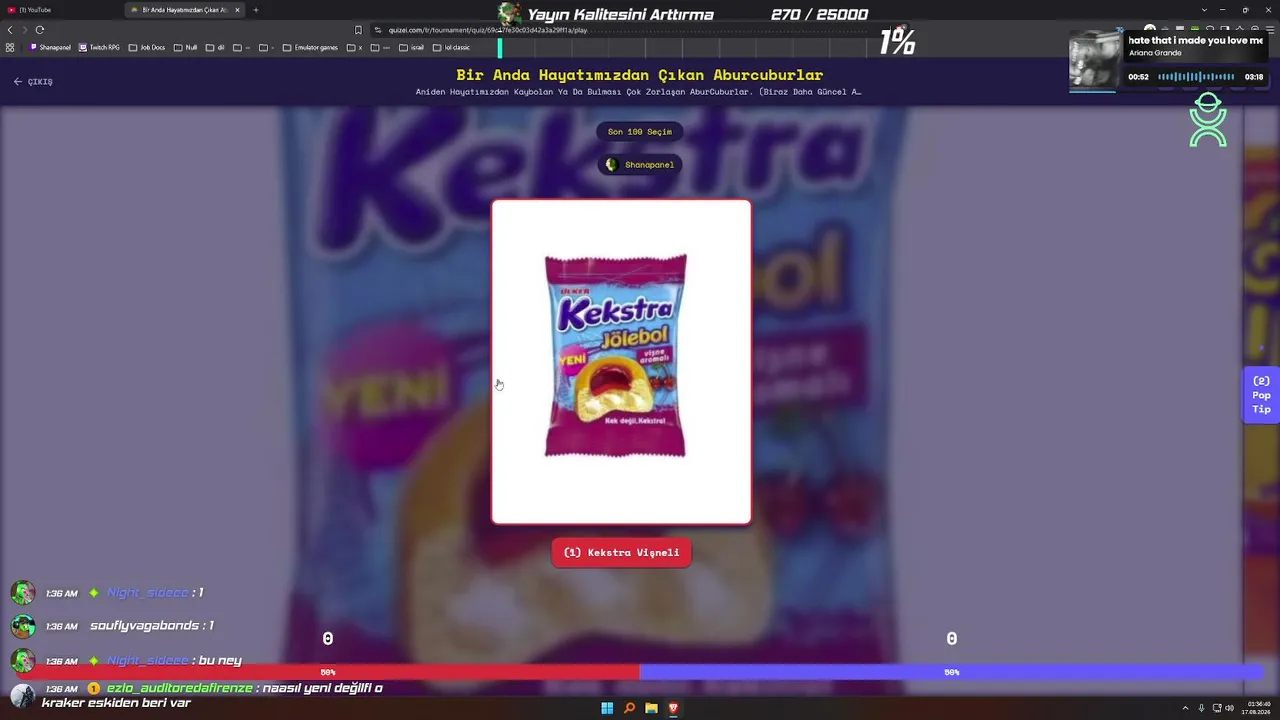The height and width of the screenshot is (720, 1280).
Task: Click the quiz title 'Bir Anda Hayatımızdan Çıkan Aburcuburlar'
Action: 640,75
